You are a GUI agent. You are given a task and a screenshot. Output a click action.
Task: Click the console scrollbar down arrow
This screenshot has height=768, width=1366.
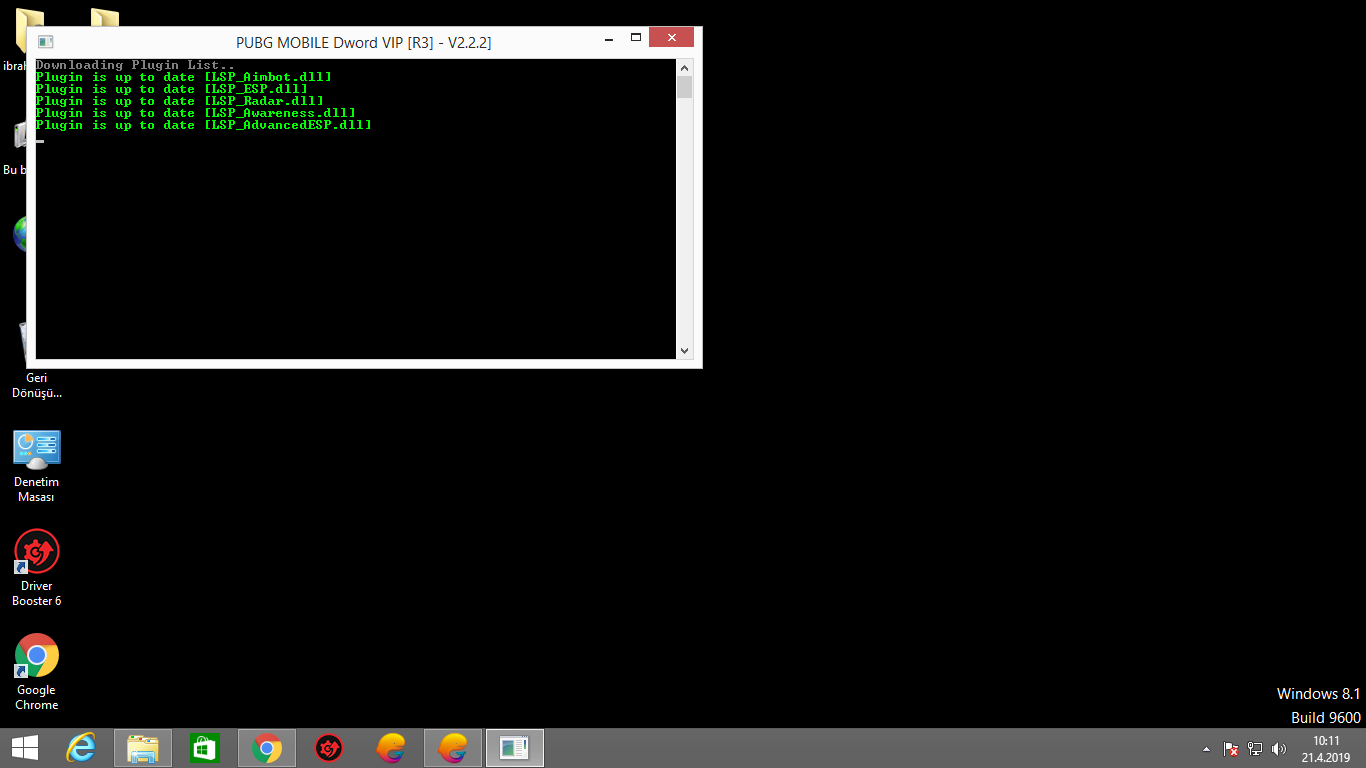click(685, 351)
